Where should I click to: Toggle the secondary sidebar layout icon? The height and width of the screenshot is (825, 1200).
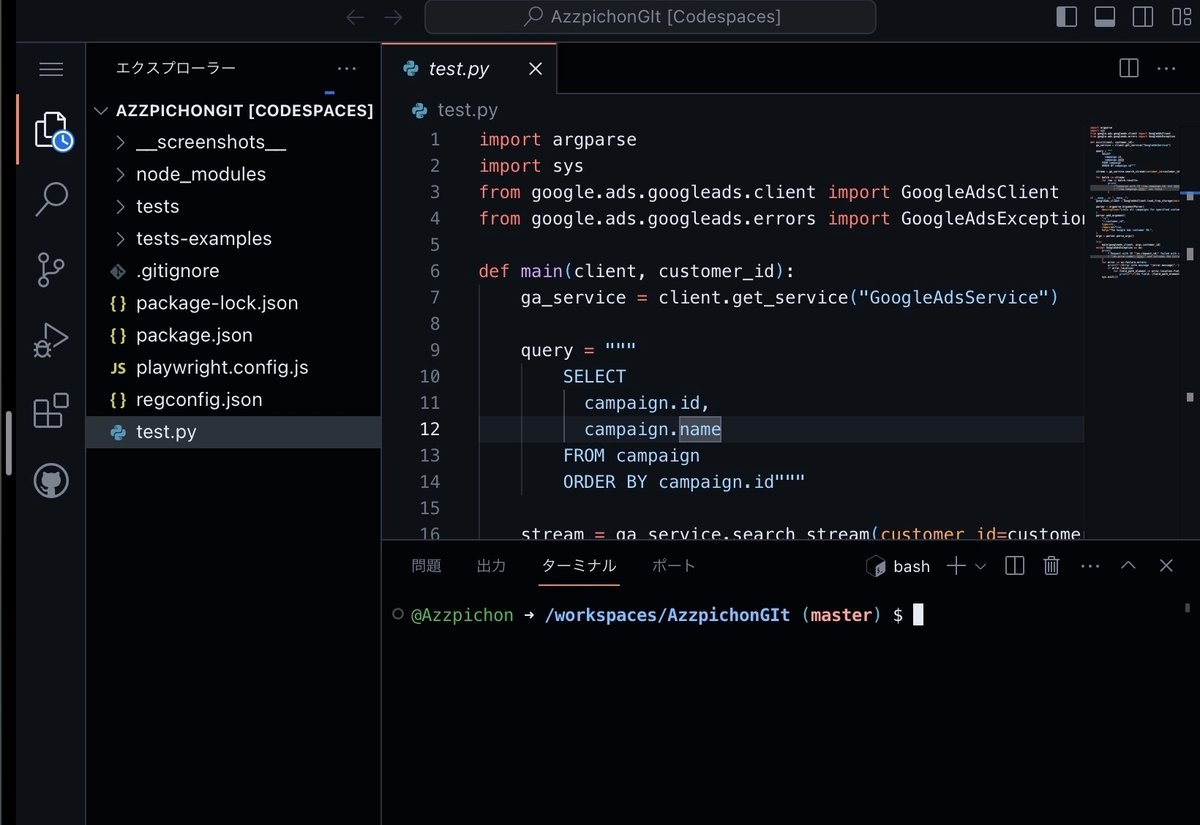[1142, 17]
